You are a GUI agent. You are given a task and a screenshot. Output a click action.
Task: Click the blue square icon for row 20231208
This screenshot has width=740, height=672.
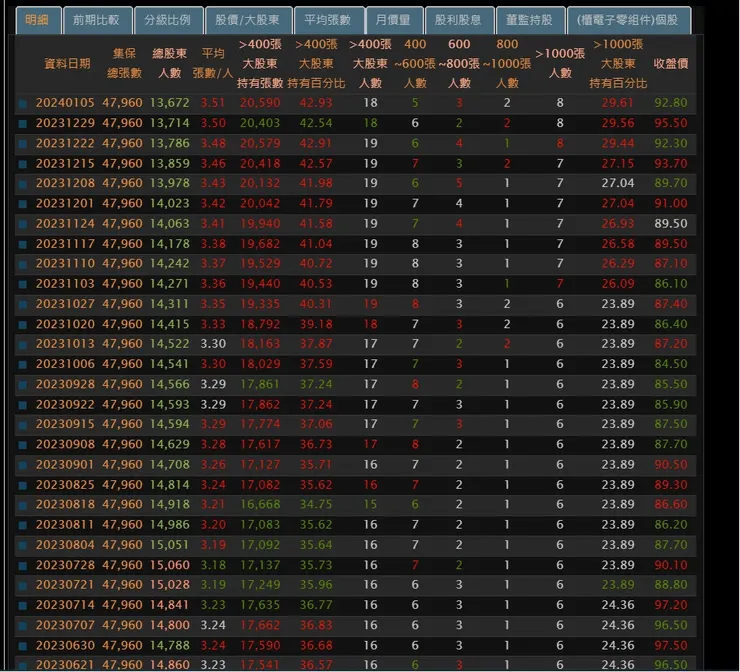[x=22, y=184]
